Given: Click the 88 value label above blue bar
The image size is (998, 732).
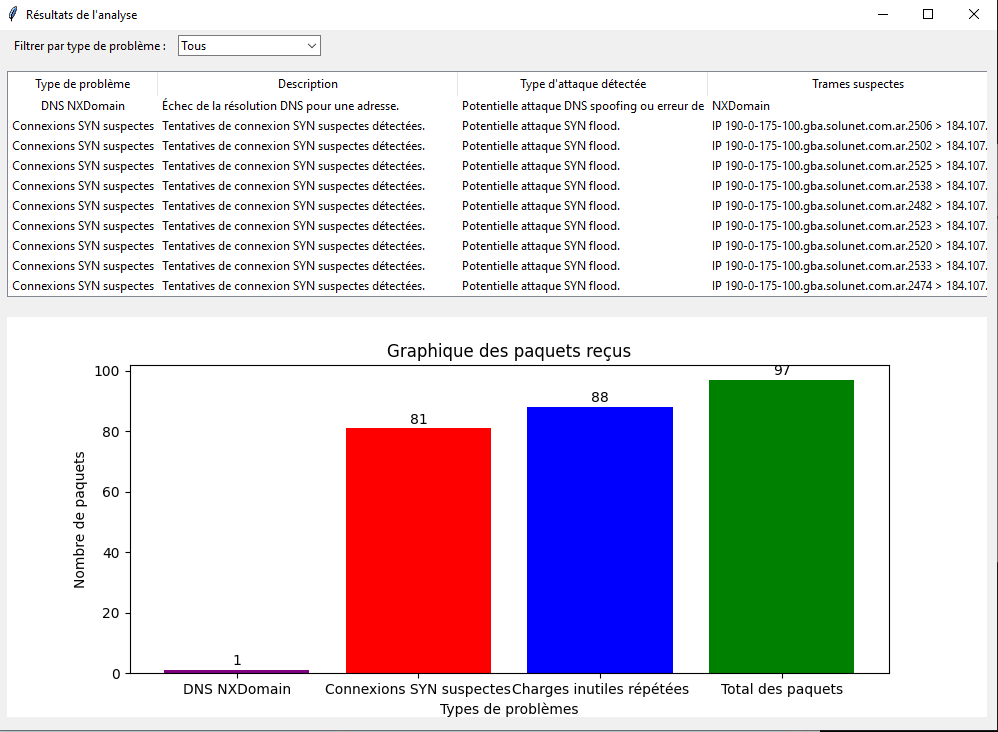Looking at the screenshot, I should 600,397.
